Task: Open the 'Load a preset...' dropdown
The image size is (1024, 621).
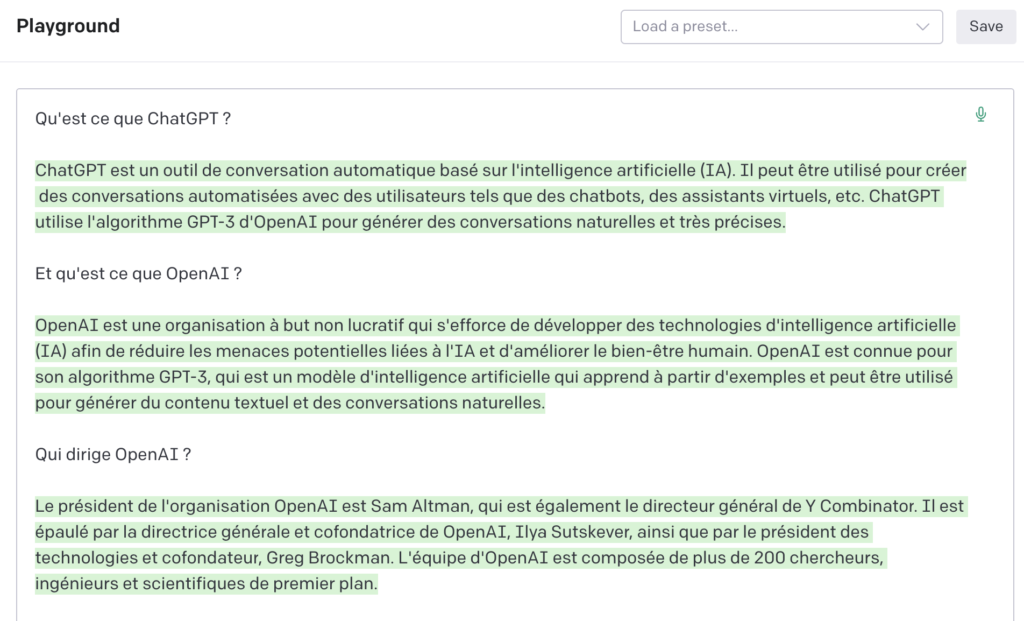Action: (x=770, y=27)
